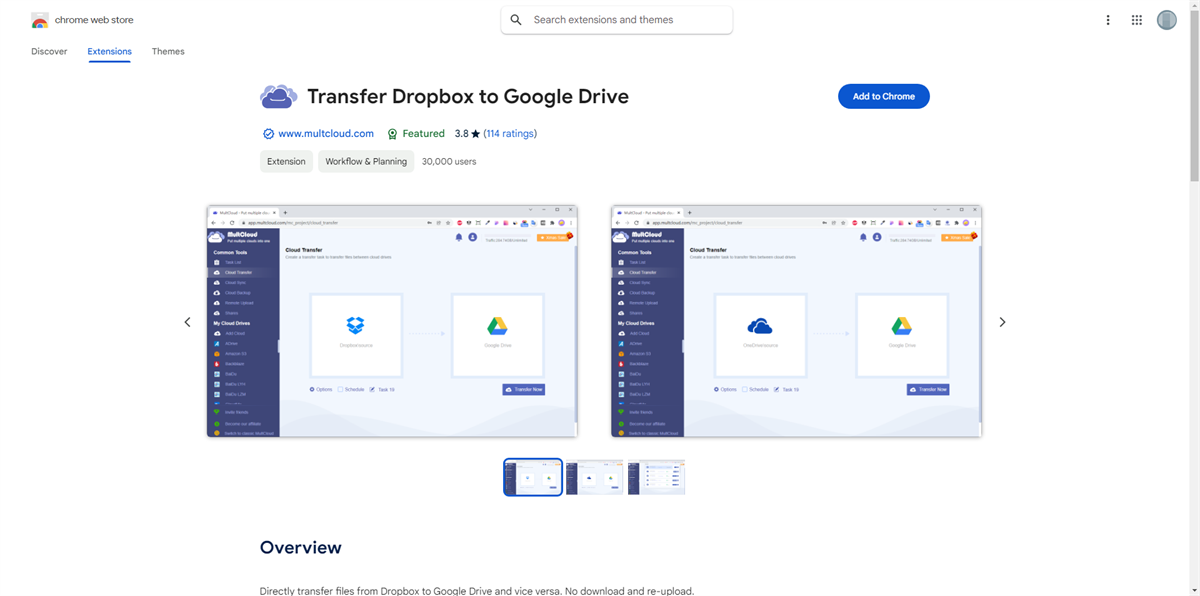
Task: Click the Featured badge icon
Action: coord(393,134)
